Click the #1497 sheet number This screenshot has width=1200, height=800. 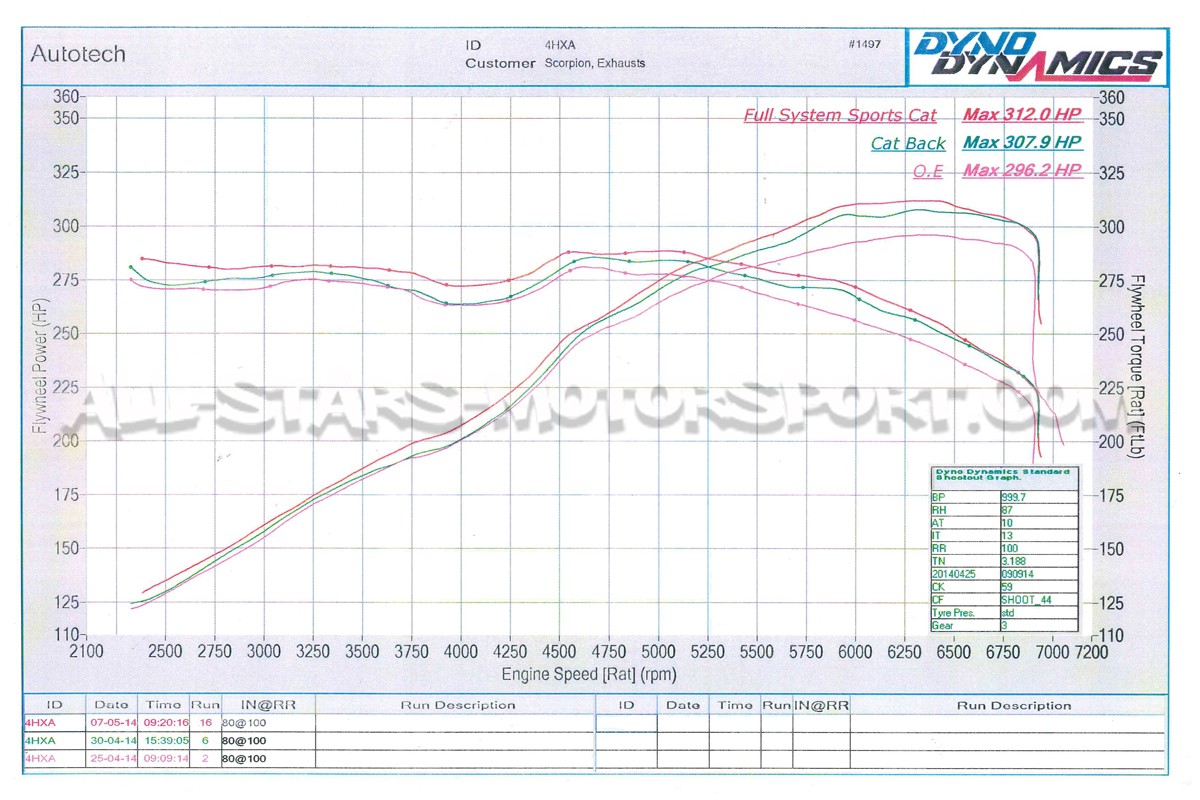(864, 45)
